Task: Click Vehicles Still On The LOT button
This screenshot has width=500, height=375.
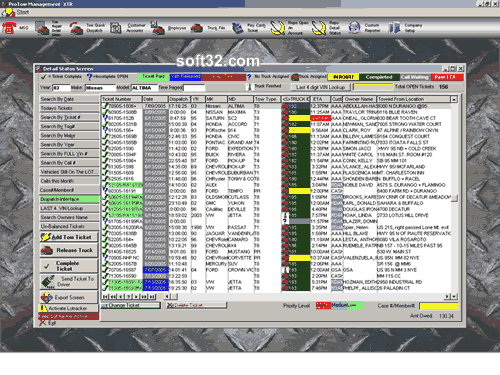Action: click(69, 172)
